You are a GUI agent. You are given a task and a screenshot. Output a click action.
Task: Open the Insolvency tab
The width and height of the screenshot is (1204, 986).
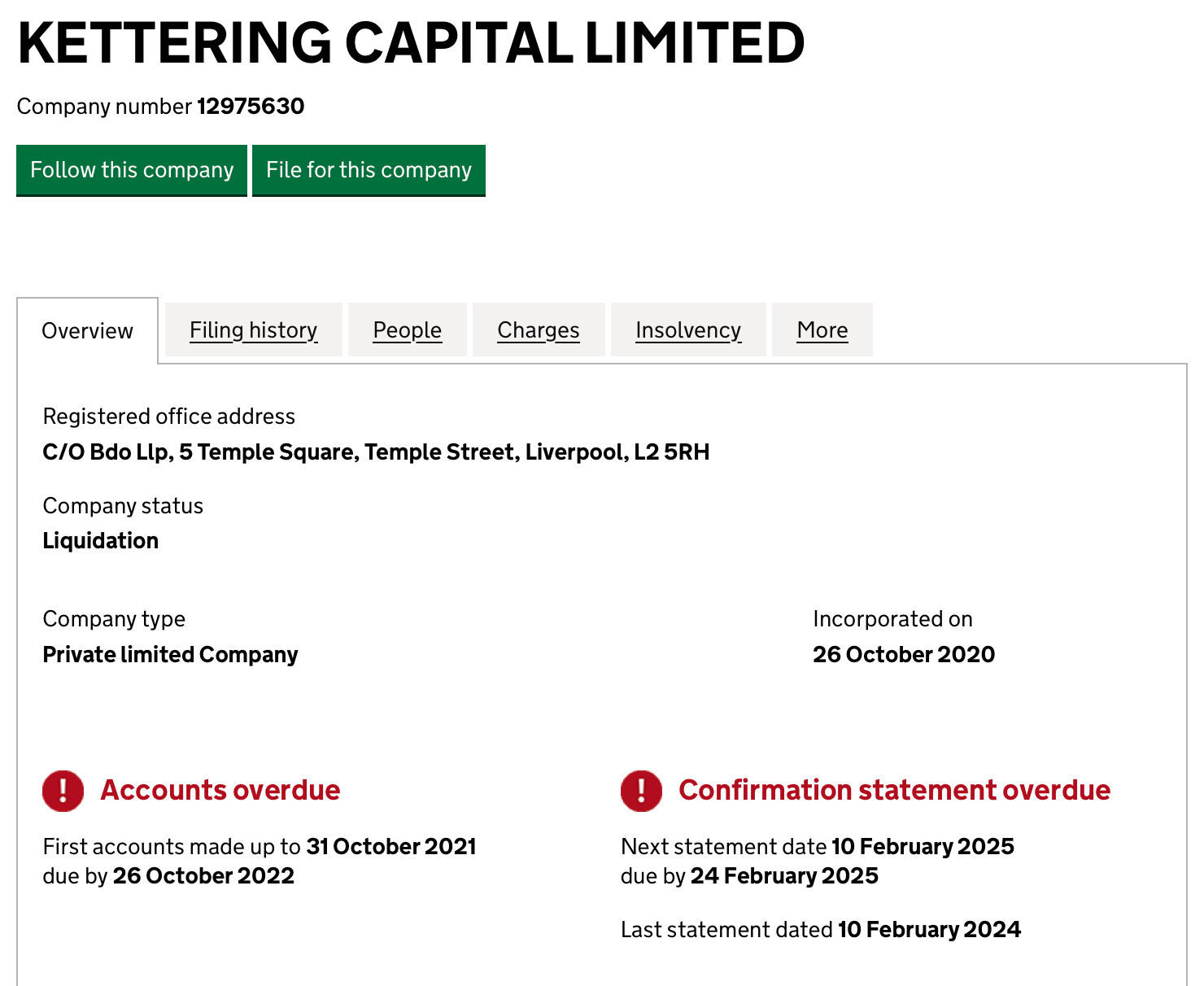687,330
